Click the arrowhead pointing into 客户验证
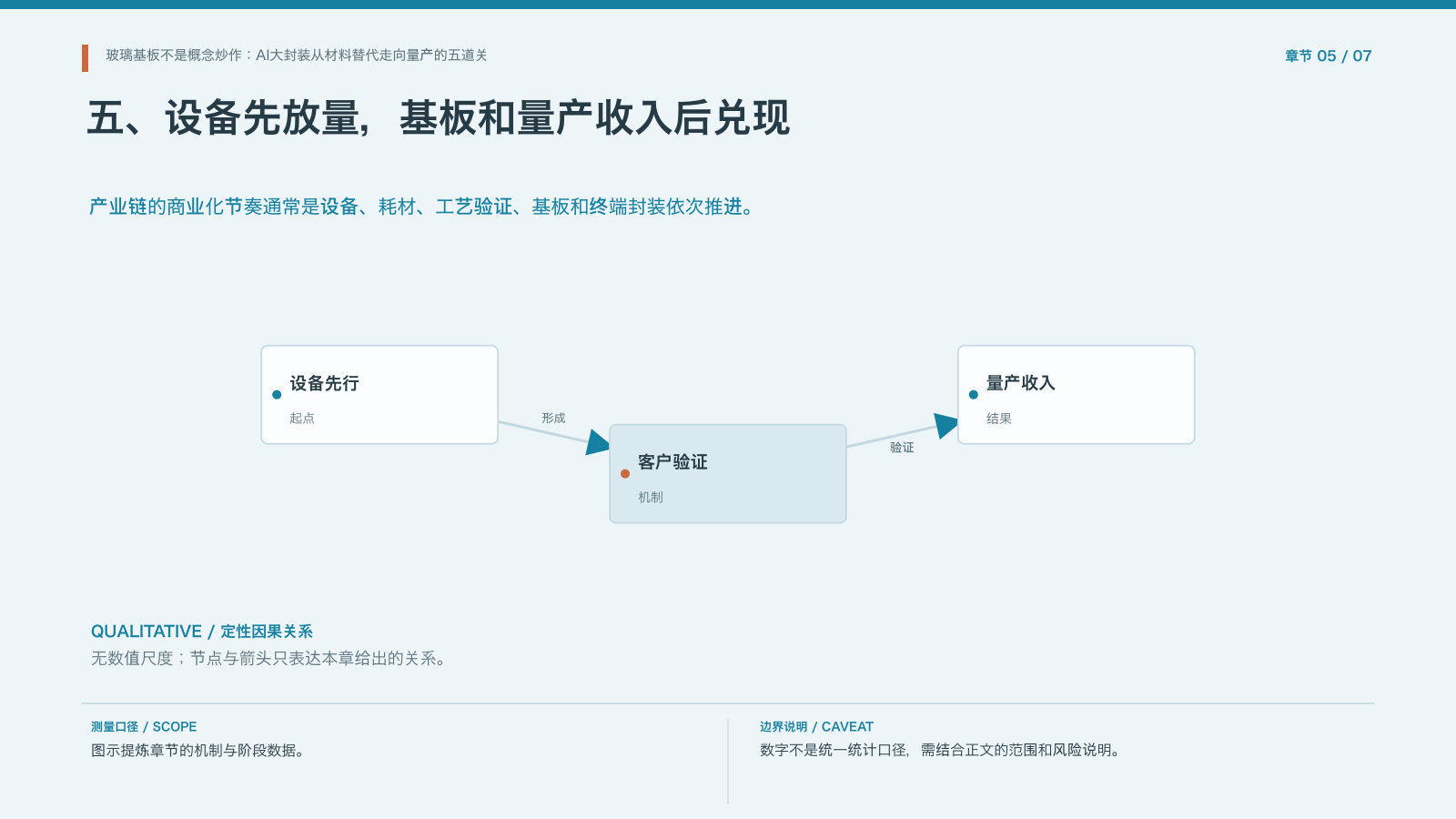 pyautogui.click(x=597, y=442)
